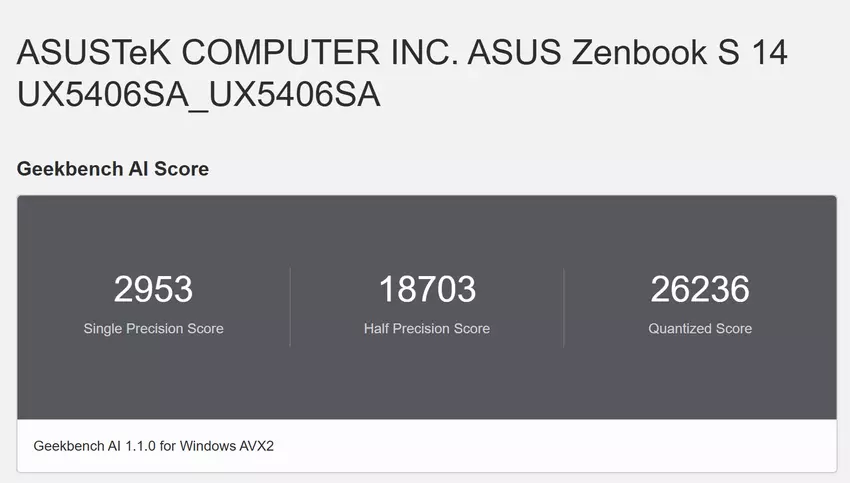
Task: Click the Single Precision Score label
Action: point(153,328)
